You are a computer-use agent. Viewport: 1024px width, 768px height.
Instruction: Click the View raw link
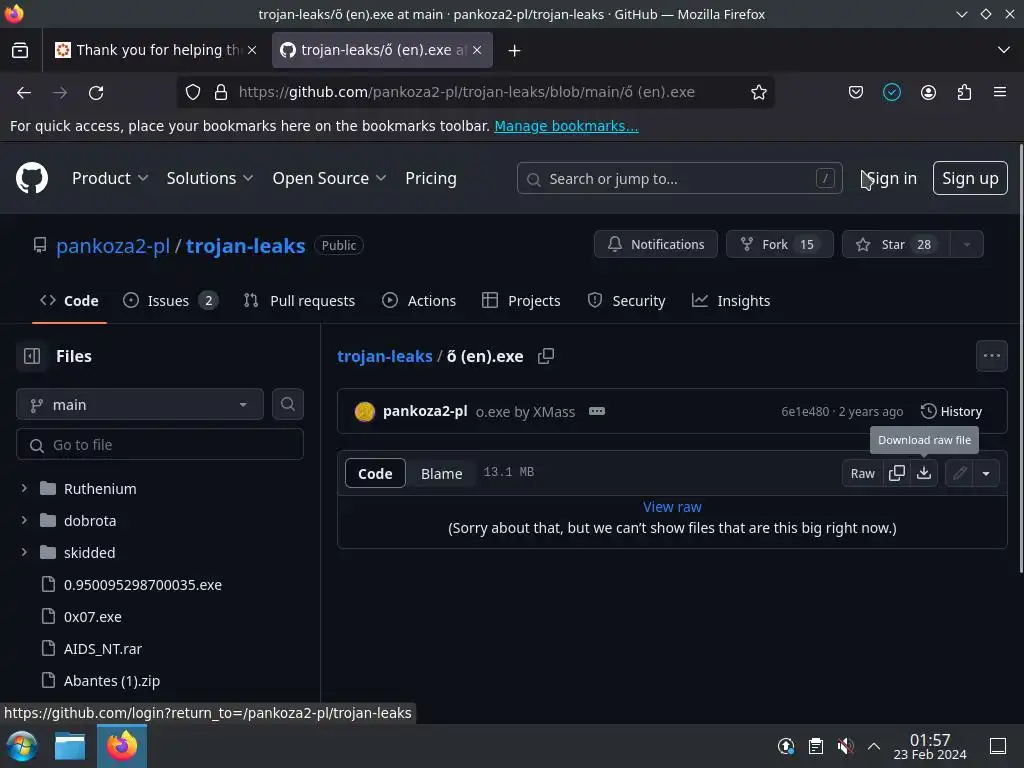[672, 507]
